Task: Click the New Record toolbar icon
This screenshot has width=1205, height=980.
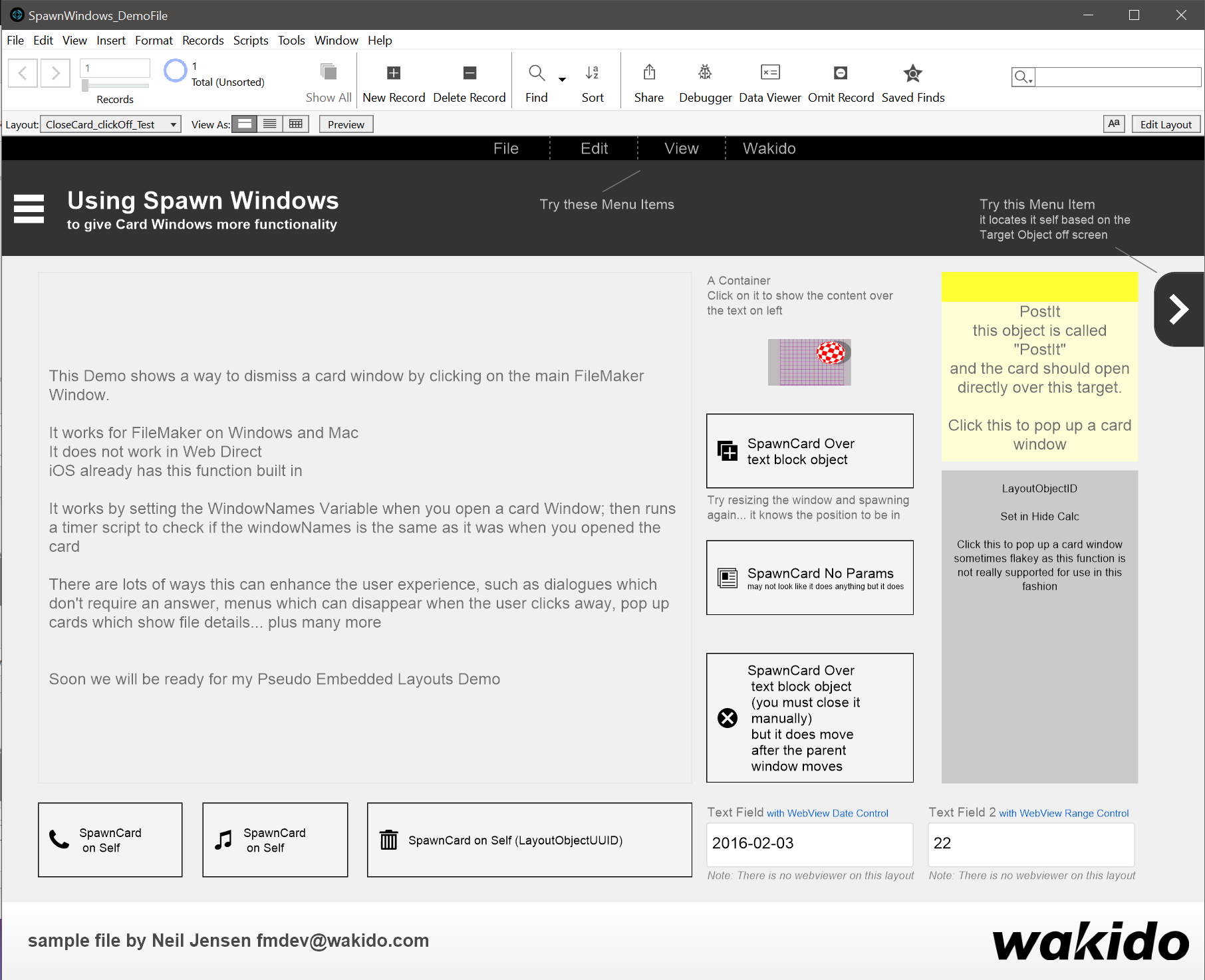Action: 393,73
